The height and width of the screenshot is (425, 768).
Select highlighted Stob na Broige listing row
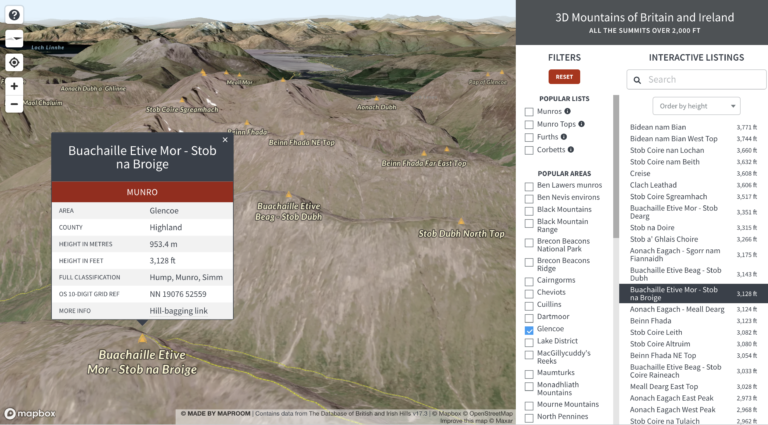point(693,294)
